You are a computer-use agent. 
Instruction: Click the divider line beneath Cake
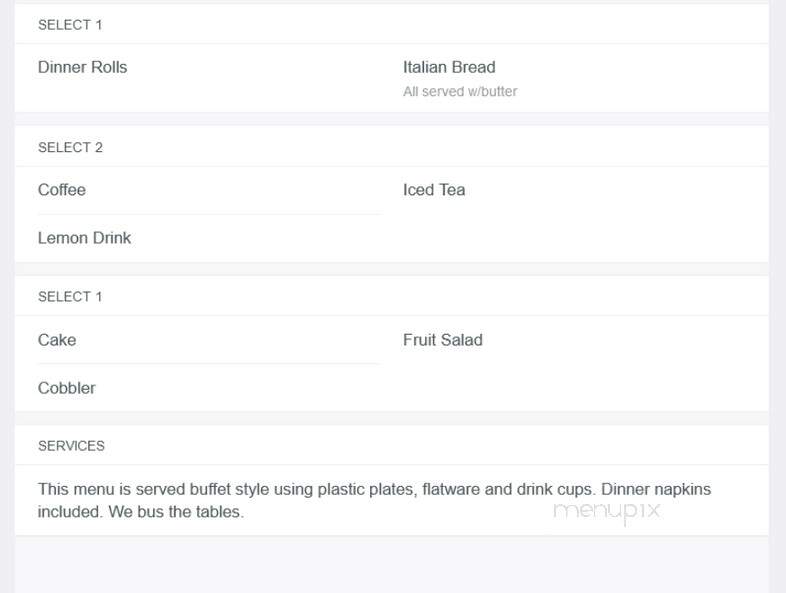pyautogui.click(x=210, y=364)
